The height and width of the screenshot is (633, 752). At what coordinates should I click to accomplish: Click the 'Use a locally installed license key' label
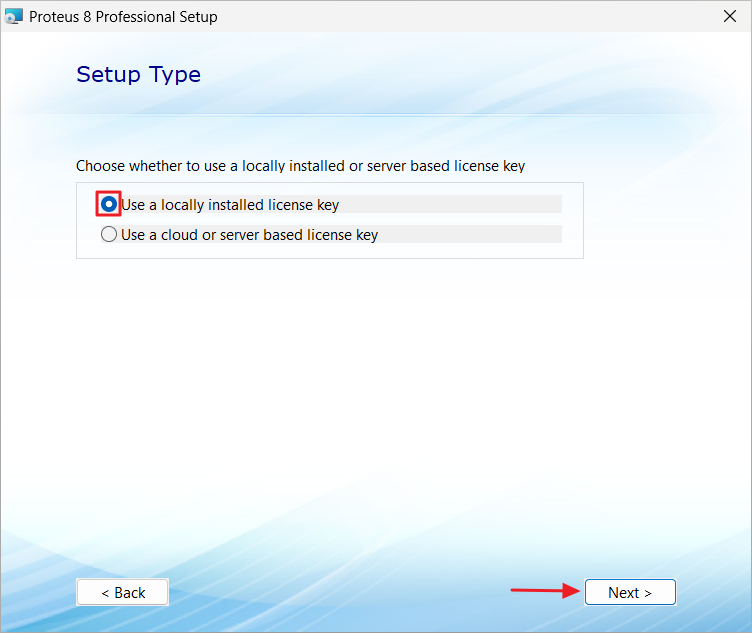(230, 205)
